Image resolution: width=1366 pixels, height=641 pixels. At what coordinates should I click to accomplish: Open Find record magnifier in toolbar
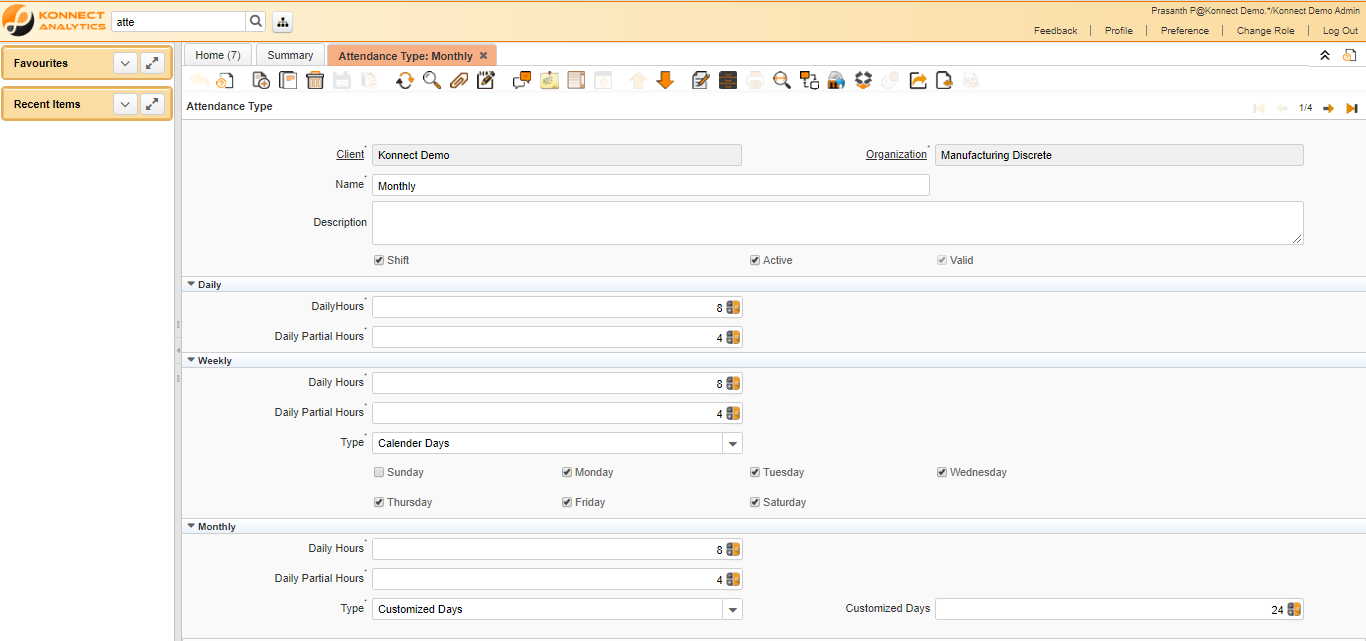point(432,80)
